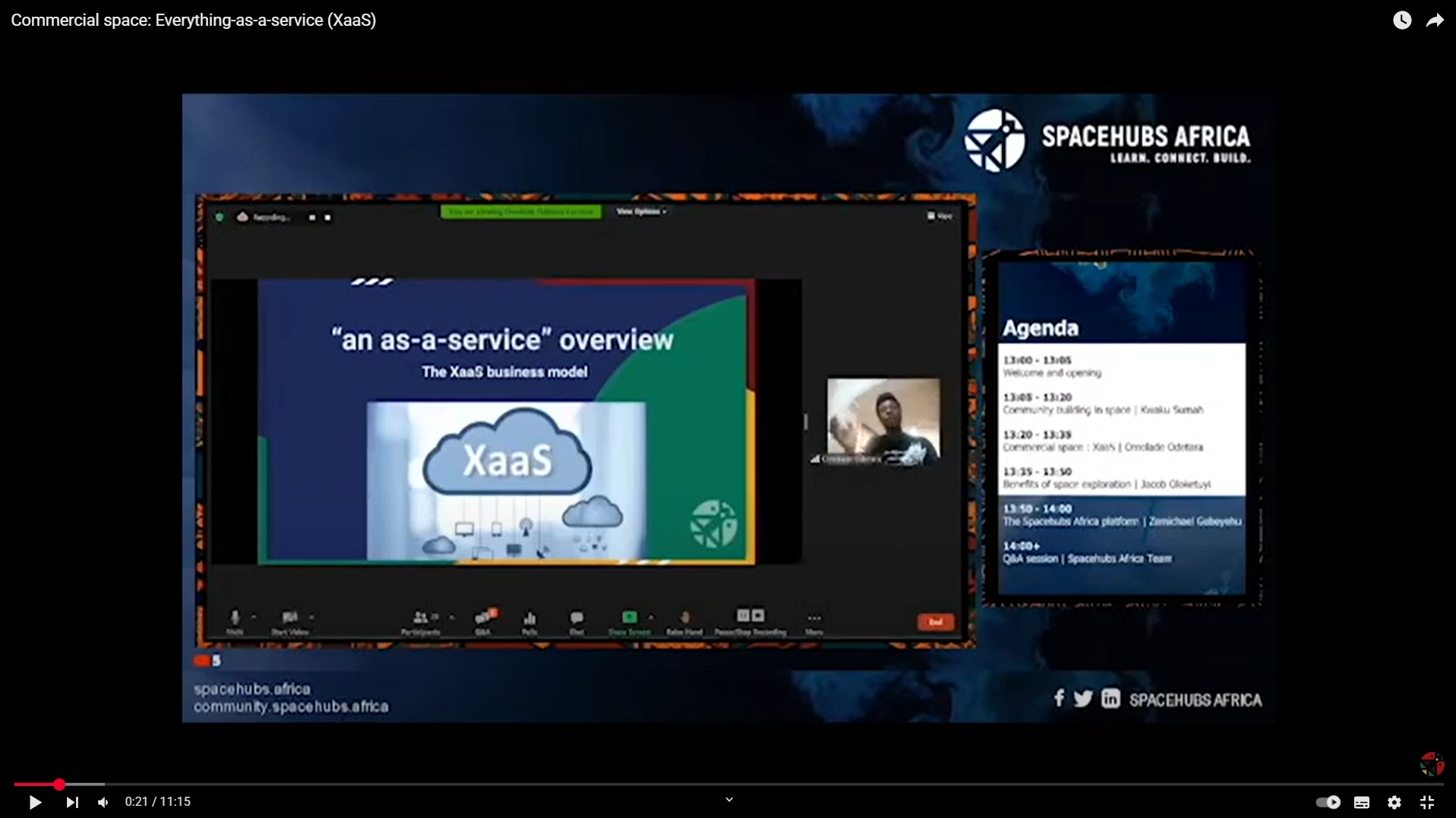Viewport: 1456px width, 818px height.
Task: Open the player settings gear
Action: click(1394, 802)
